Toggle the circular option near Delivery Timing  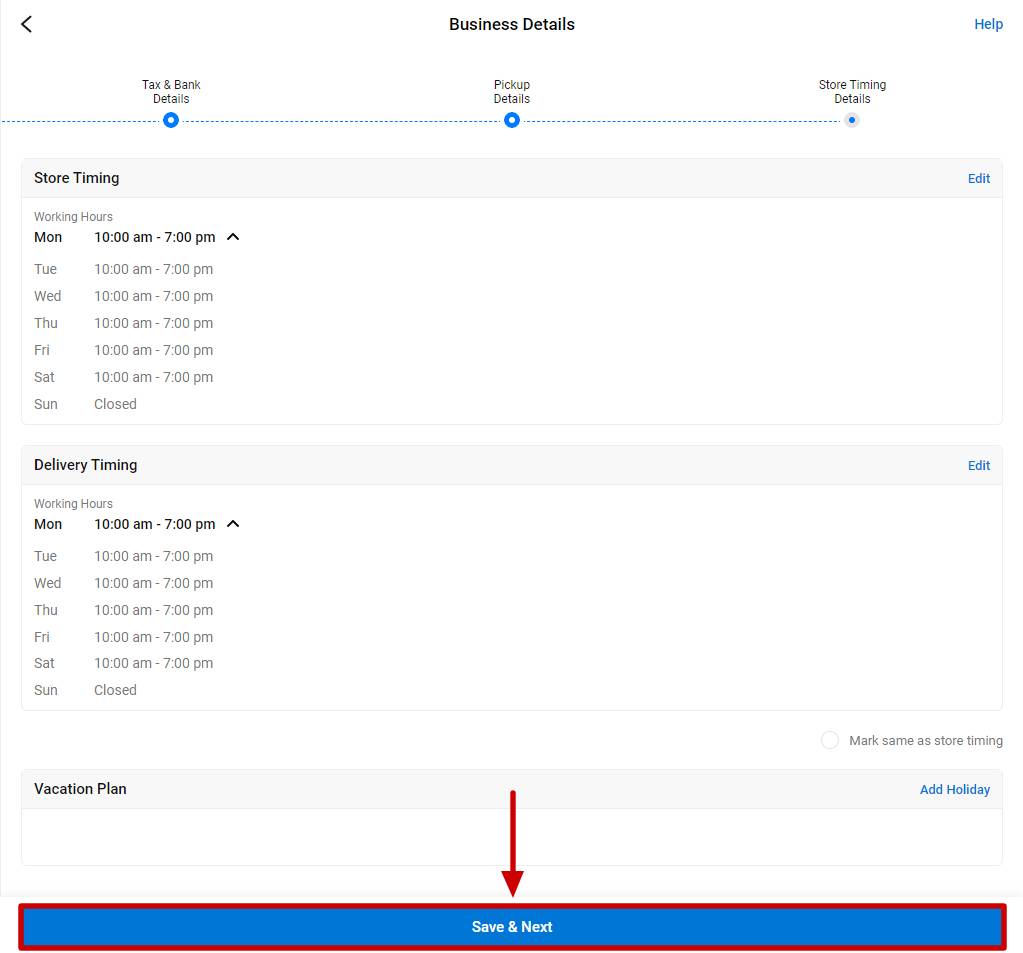pos(829,740)
